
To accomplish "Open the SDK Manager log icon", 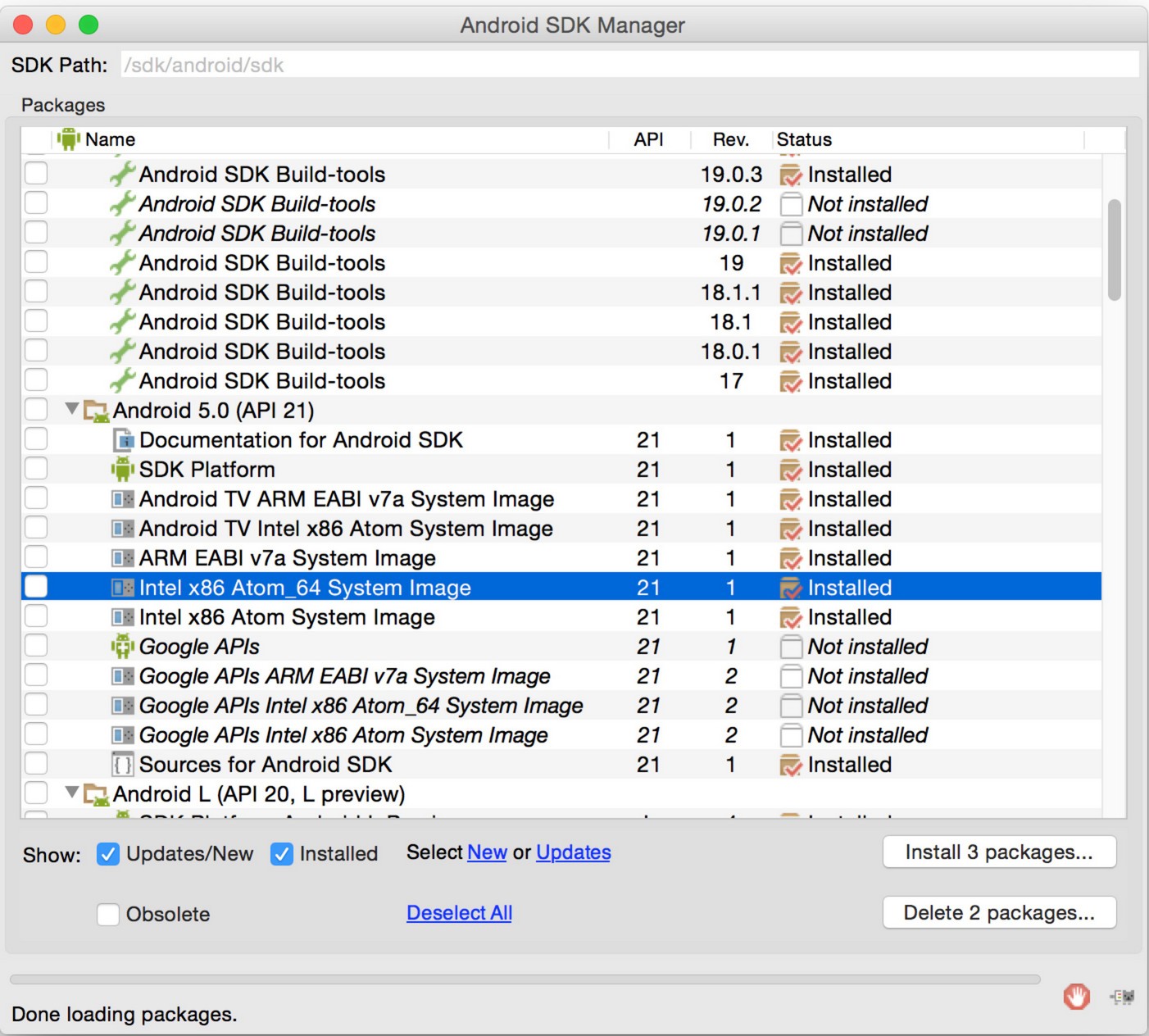I will point(1122,997).
